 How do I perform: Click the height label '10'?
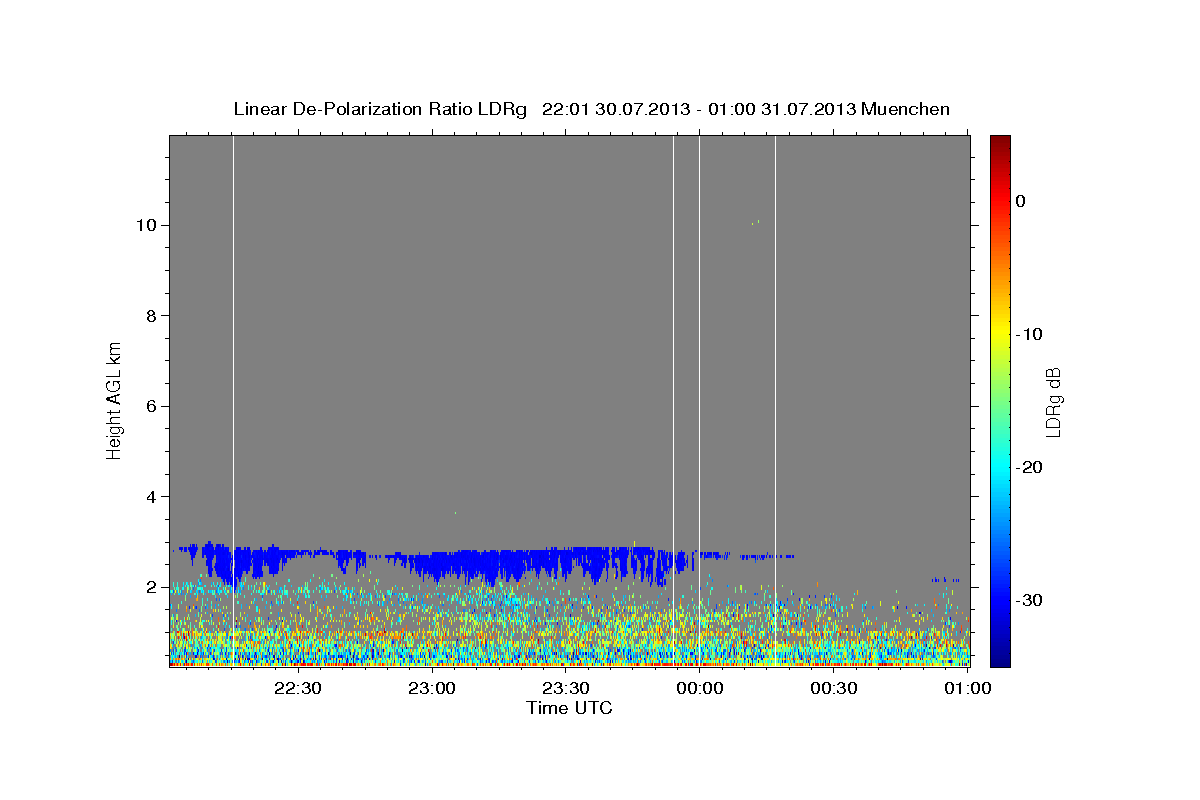click(146, 225)
